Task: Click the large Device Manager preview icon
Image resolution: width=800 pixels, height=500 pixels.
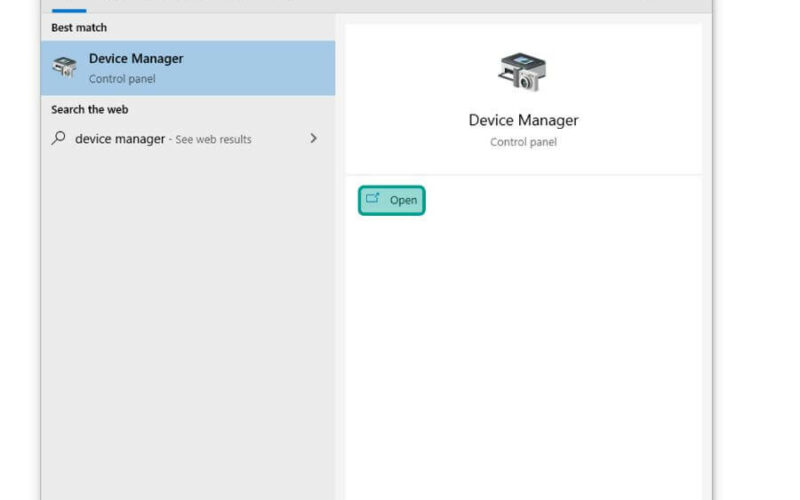Action: pos(522,72)
